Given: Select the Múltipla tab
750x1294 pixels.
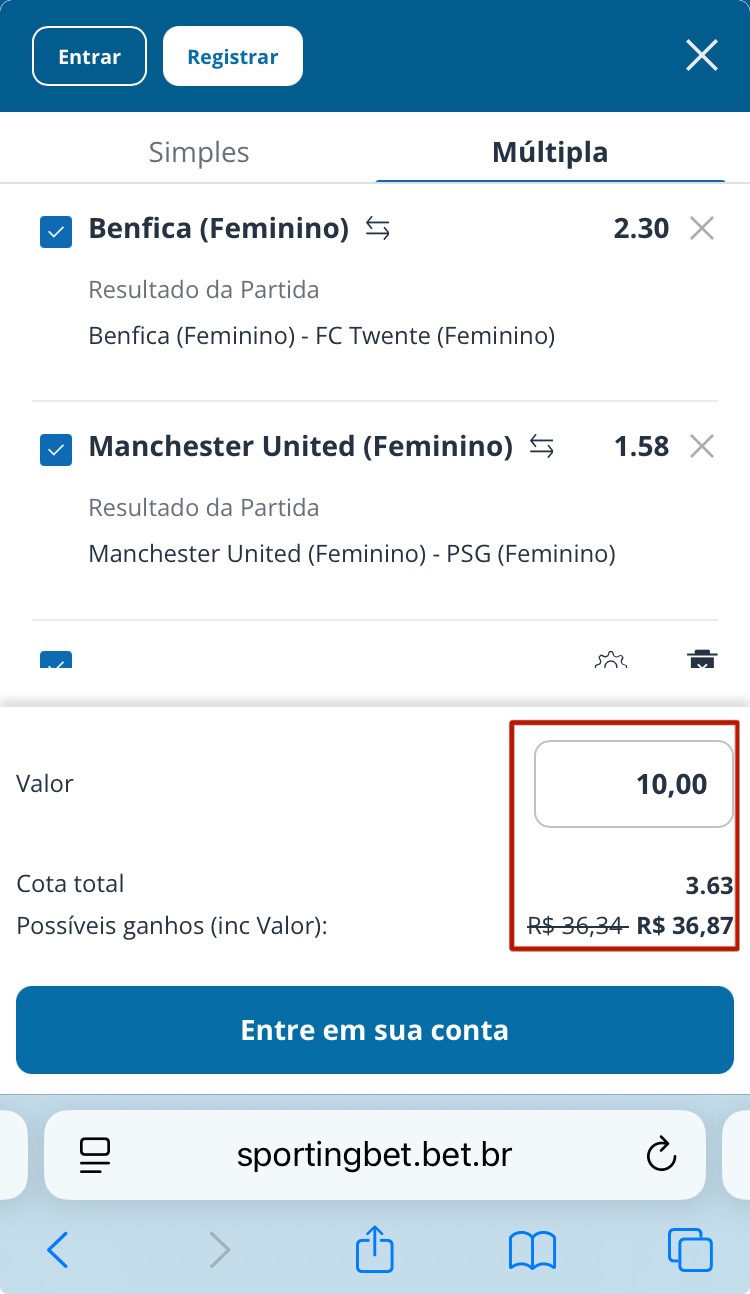Looking at the screenshot, I should (550, 152).
